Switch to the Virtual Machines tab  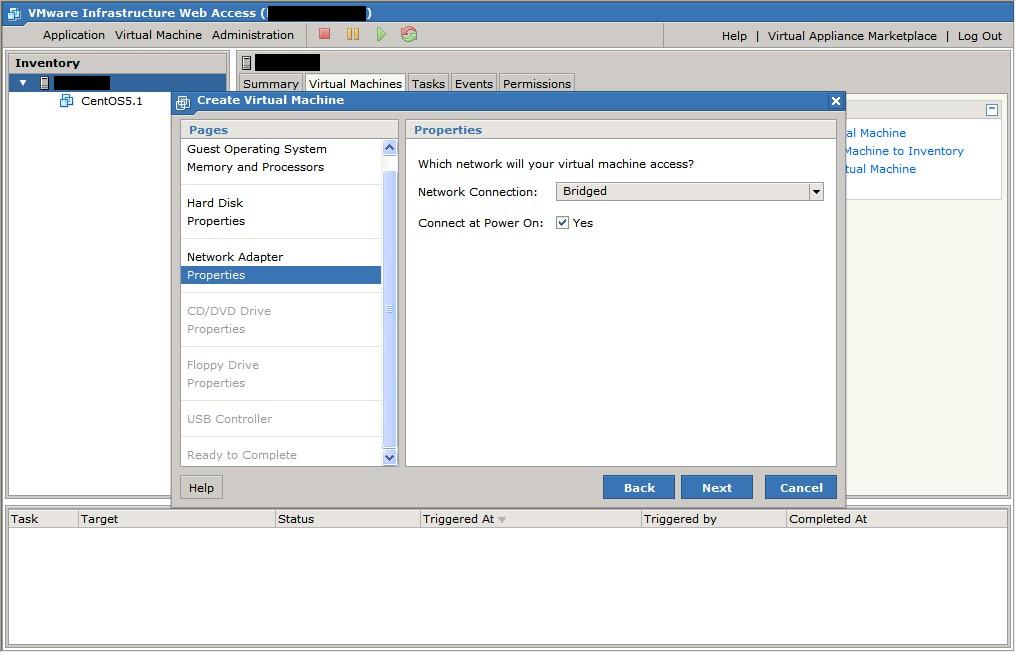coord(355,84)
